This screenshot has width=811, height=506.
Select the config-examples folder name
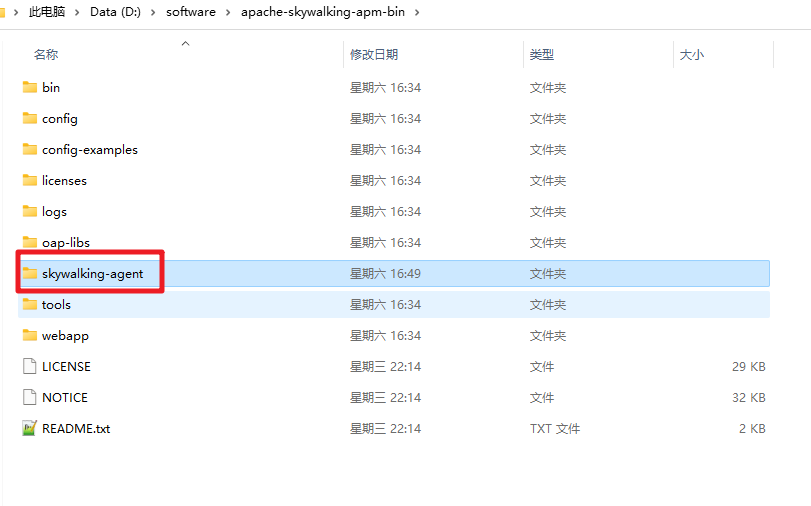click(90, 150)
